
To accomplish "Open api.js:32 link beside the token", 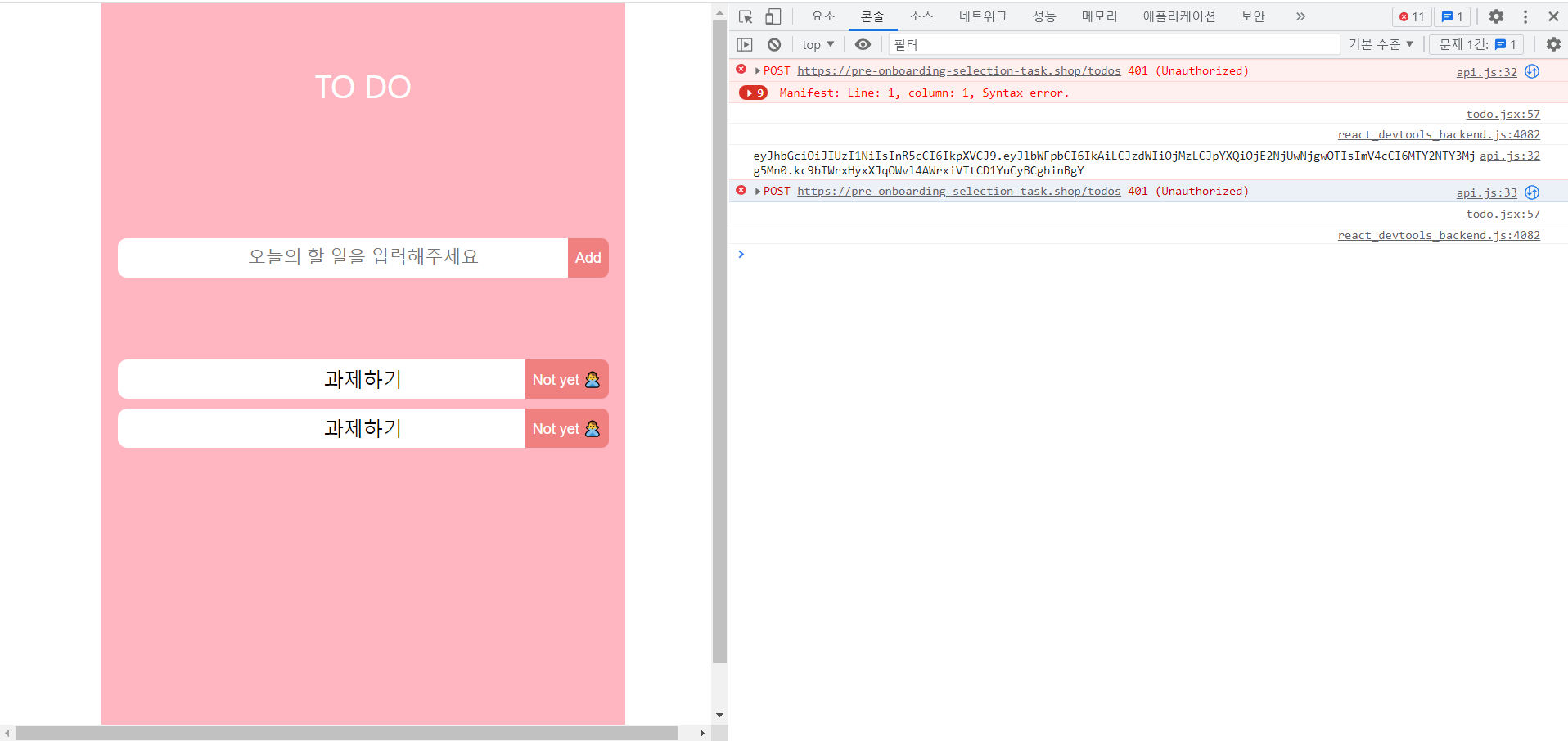I will pos(1509,156).
